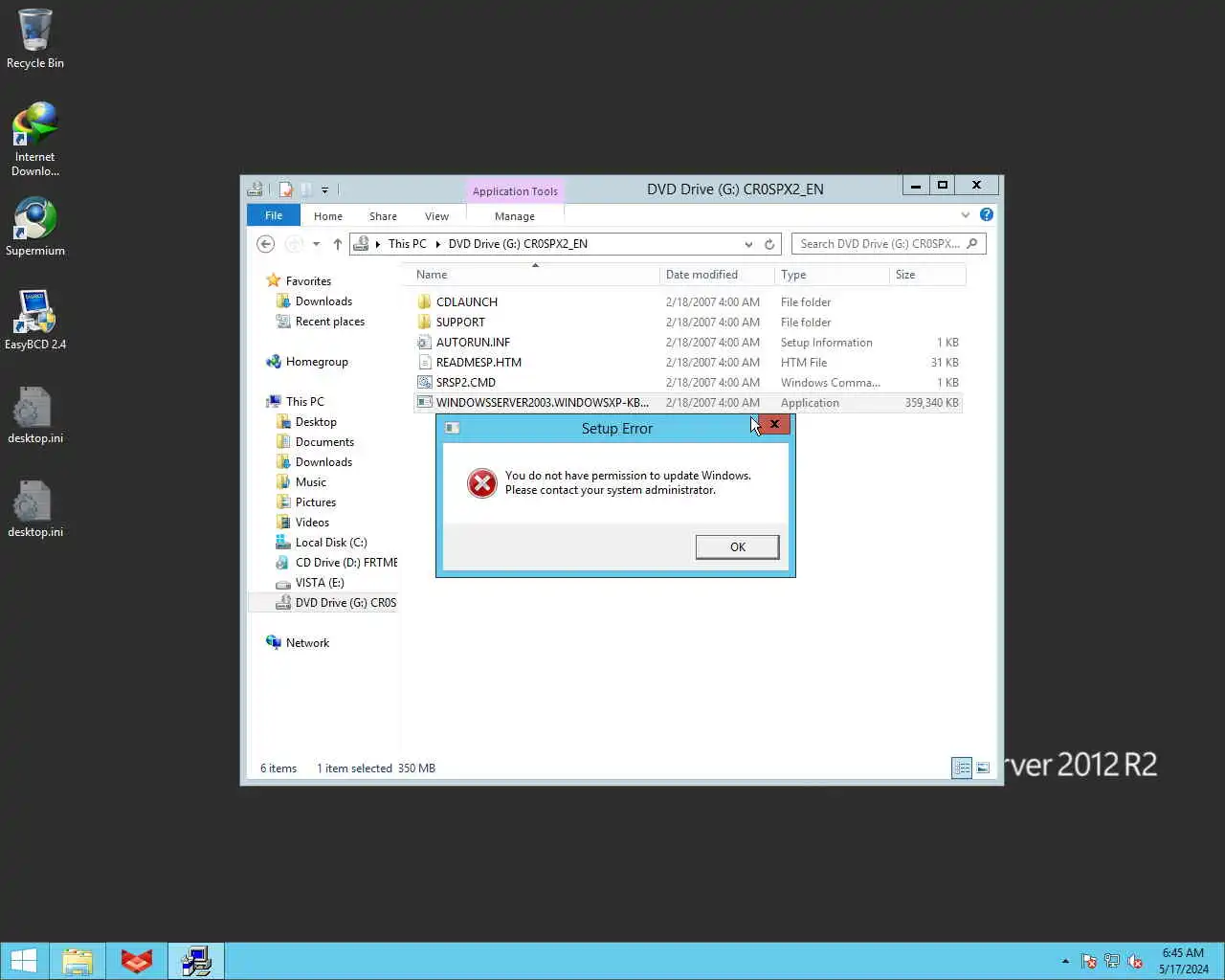Select the WINDOWSSERVER2003.WINDOWSXP-KB application file
1225x980 pixels.
[687, 403]
